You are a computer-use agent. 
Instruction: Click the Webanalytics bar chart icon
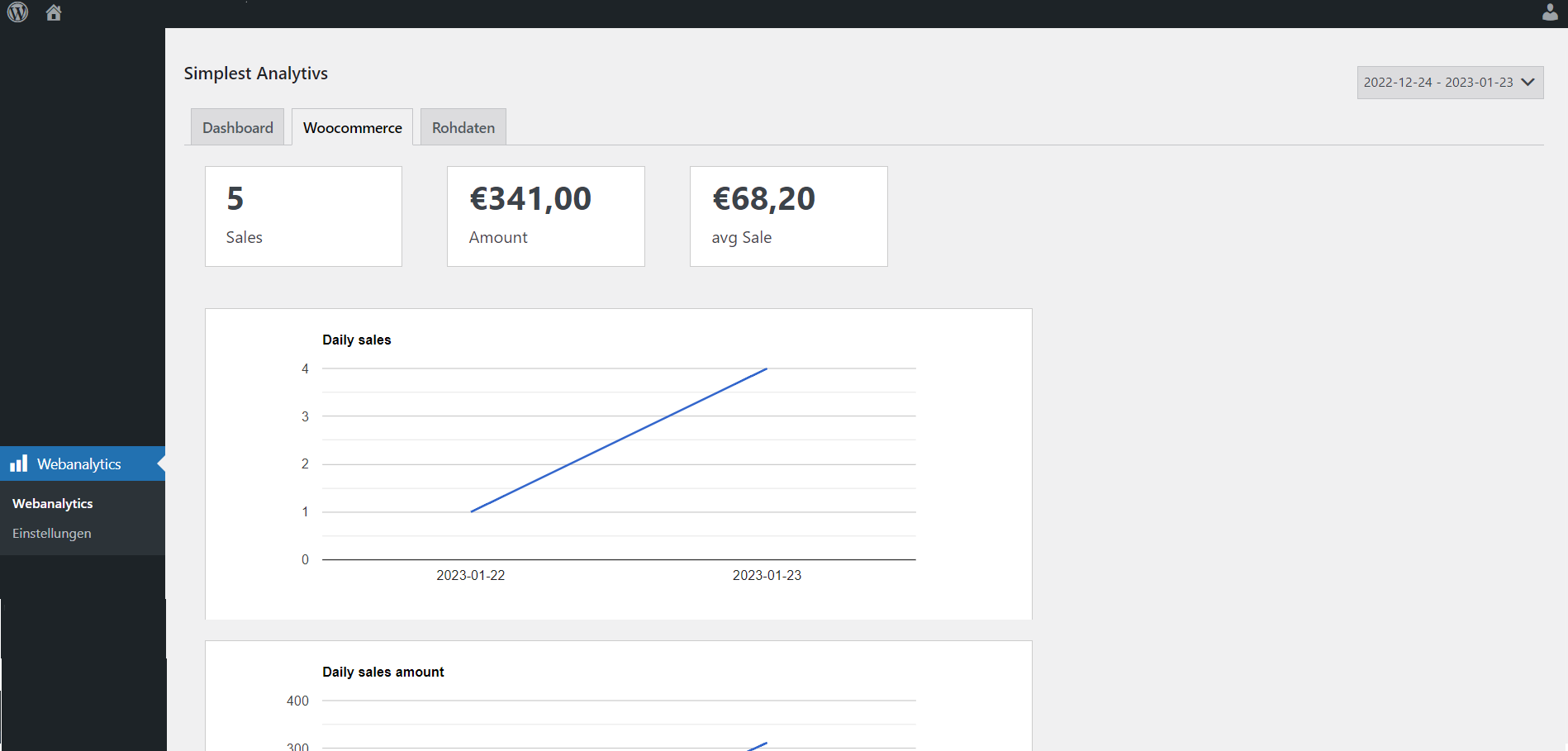tap(18, 463)
